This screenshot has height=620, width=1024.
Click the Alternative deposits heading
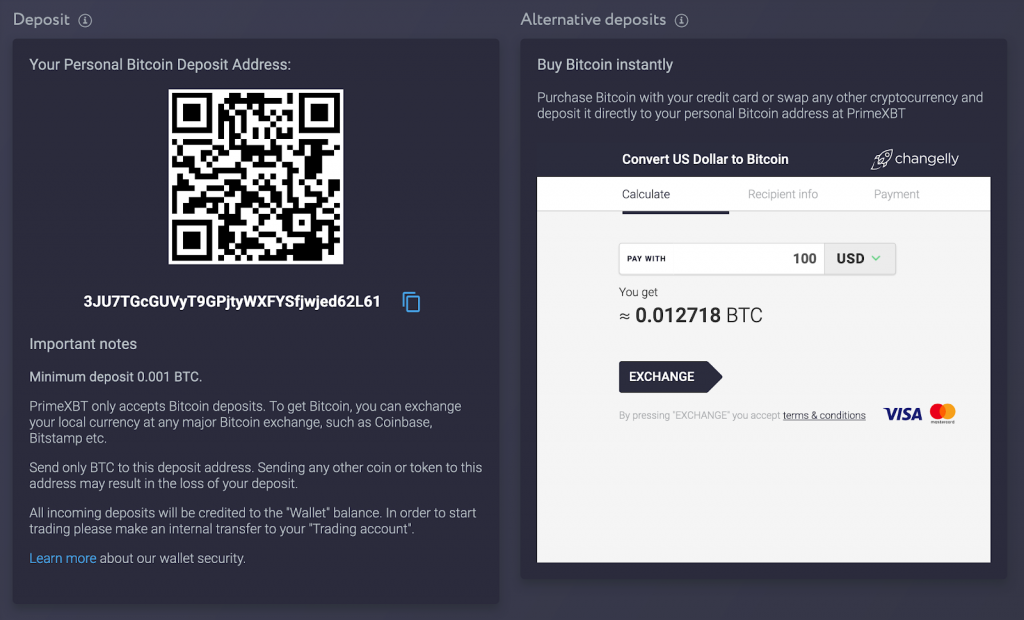coord(593,20)
